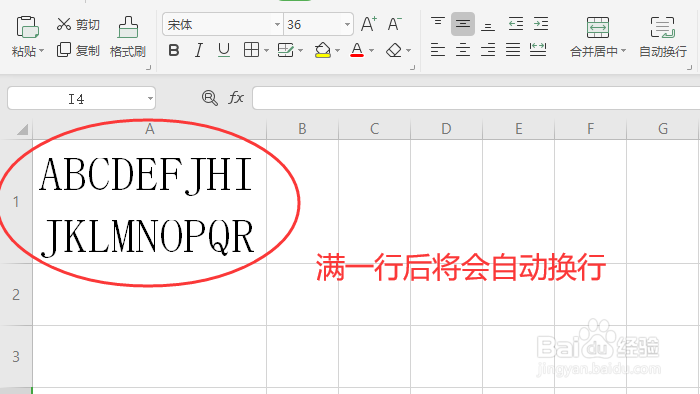Increase indent of cell text

pyautogui.click(x=541, y=24)
